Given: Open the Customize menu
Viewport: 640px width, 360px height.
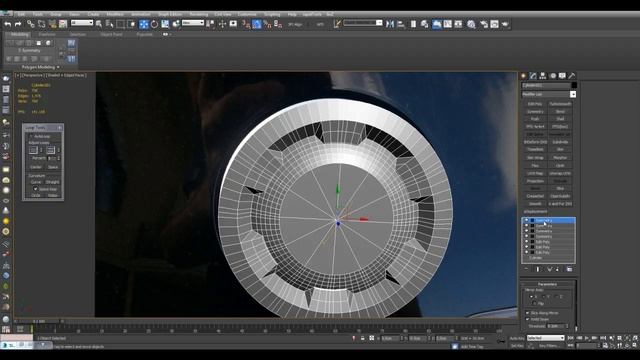Looking at the screenshot, I should click(247, 14).
